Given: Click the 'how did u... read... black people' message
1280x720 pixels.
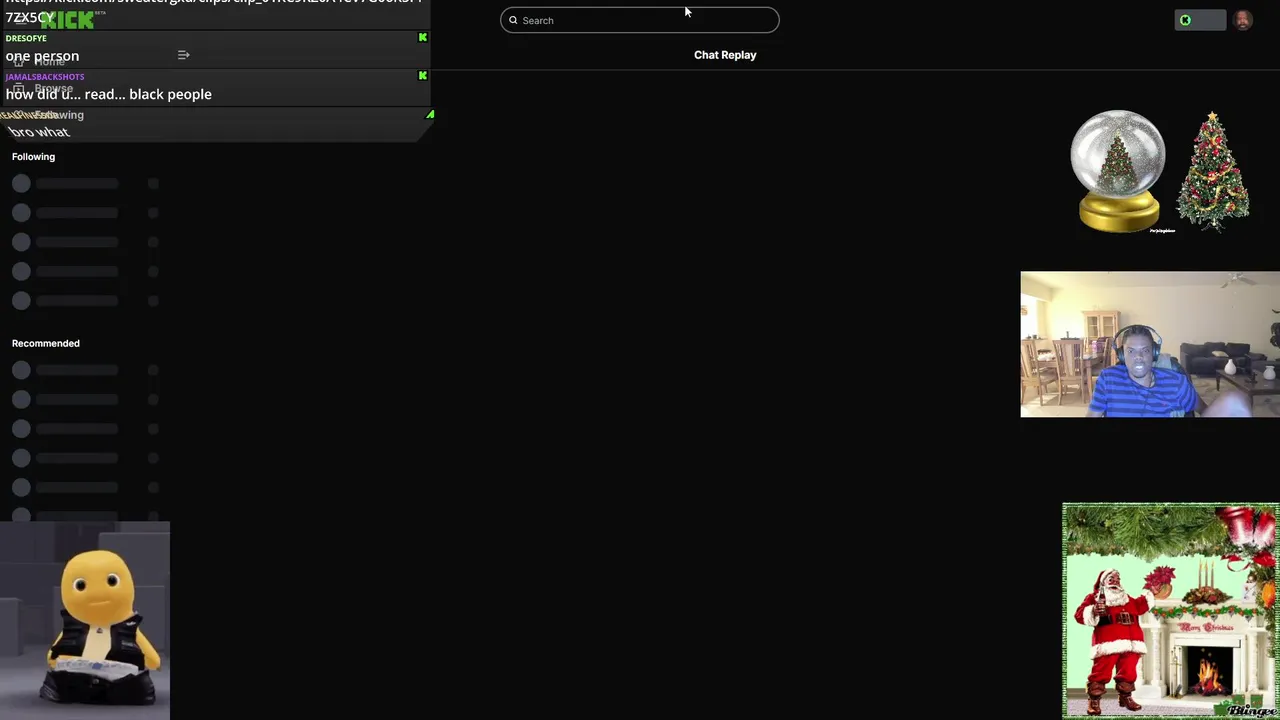Looking at the screenshot, I should pos(109,94).
